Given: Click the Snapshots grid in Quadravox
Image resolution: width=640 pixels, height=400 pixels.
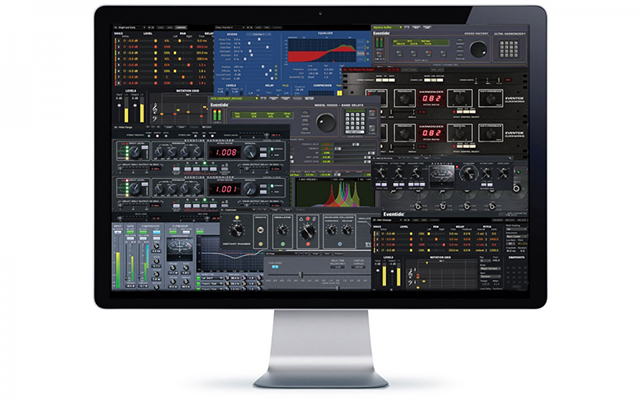Looking at the screenshot, I should tap(516, 275).
